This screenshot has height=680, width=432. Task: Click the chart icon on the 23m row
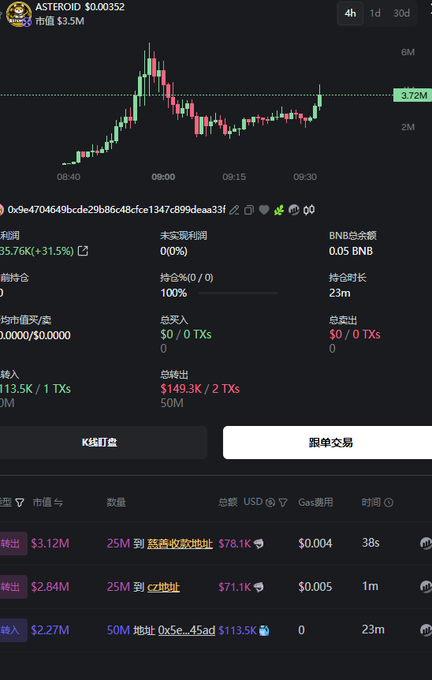(426, 630)
